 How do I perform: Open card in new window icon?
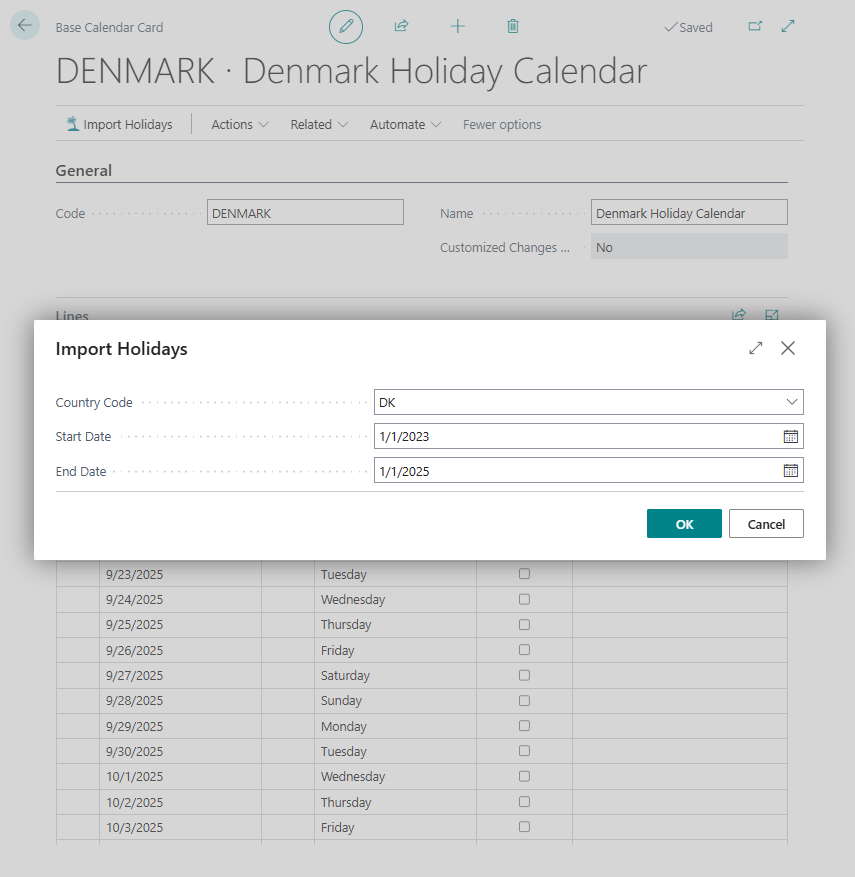pos(755,26)
